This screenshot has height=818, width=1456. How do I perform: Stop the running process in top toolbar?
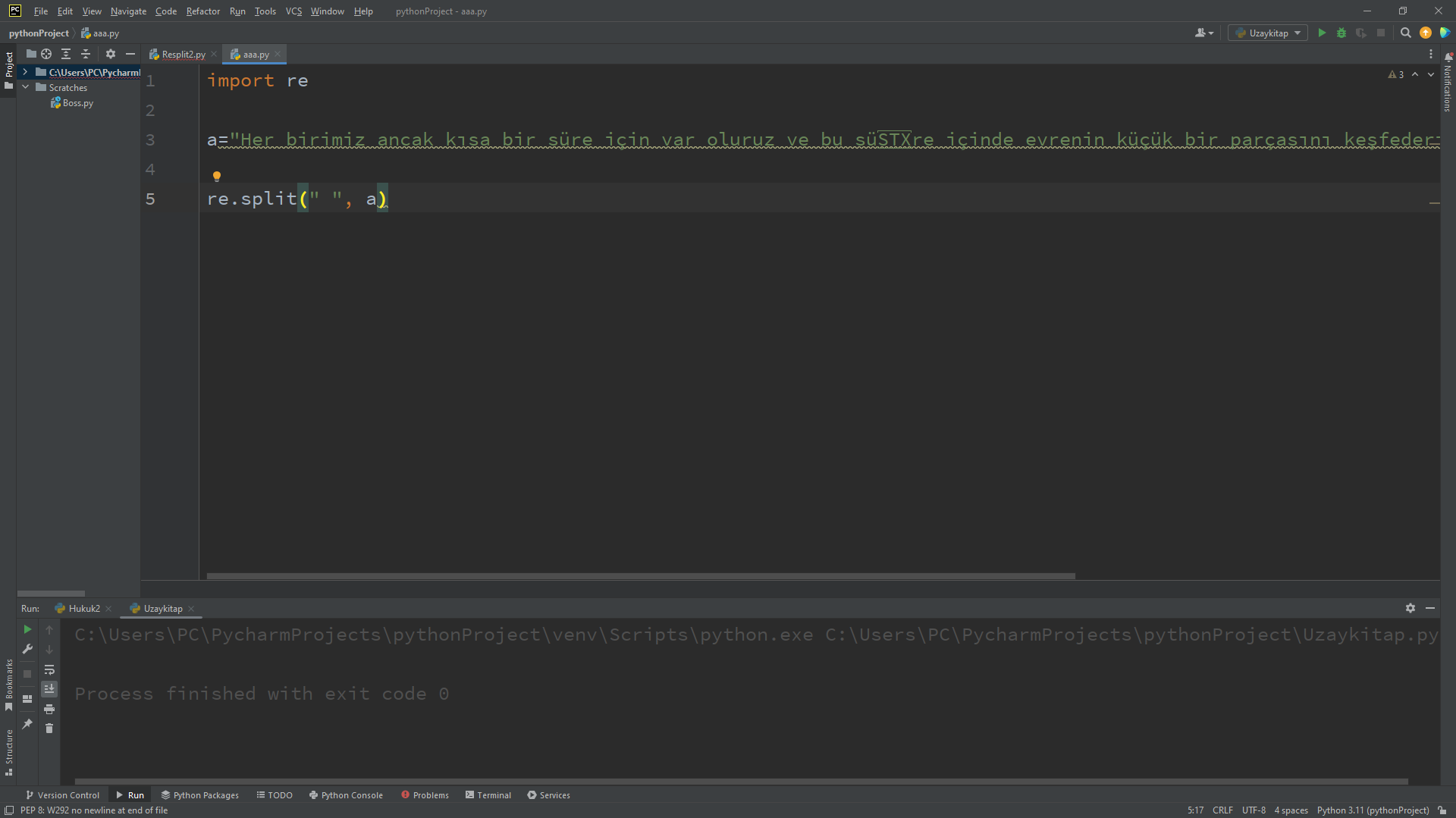(1381, 33)
